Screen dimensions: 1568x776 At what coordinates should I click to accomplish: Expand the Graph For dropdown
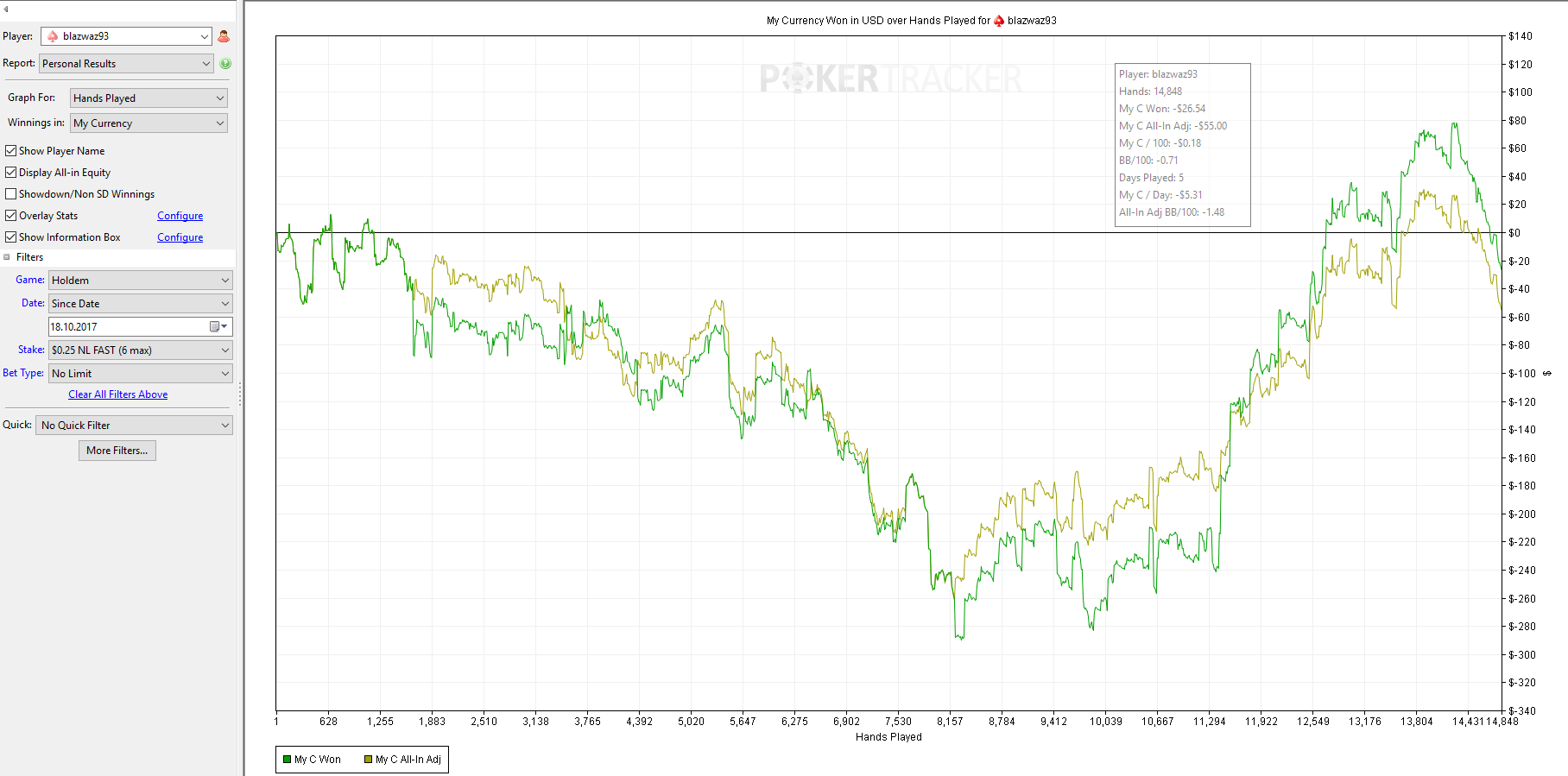click(149, 98)
